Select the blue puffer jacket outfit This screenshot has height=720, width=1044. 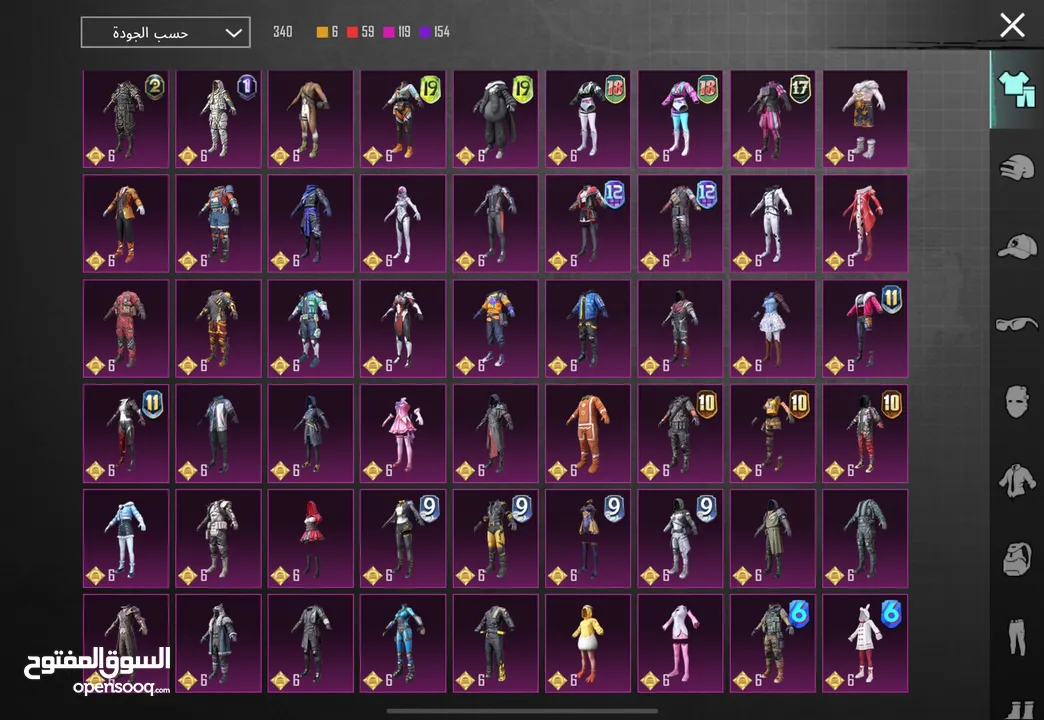point(588,328)
